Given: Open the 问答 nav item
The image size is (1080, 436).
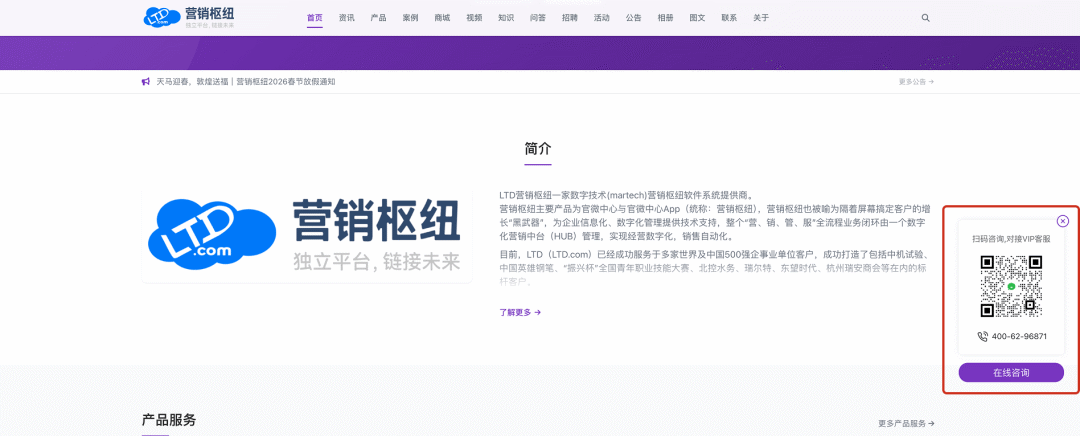Looking at the screenshot, I should click(x=538, y=18).
